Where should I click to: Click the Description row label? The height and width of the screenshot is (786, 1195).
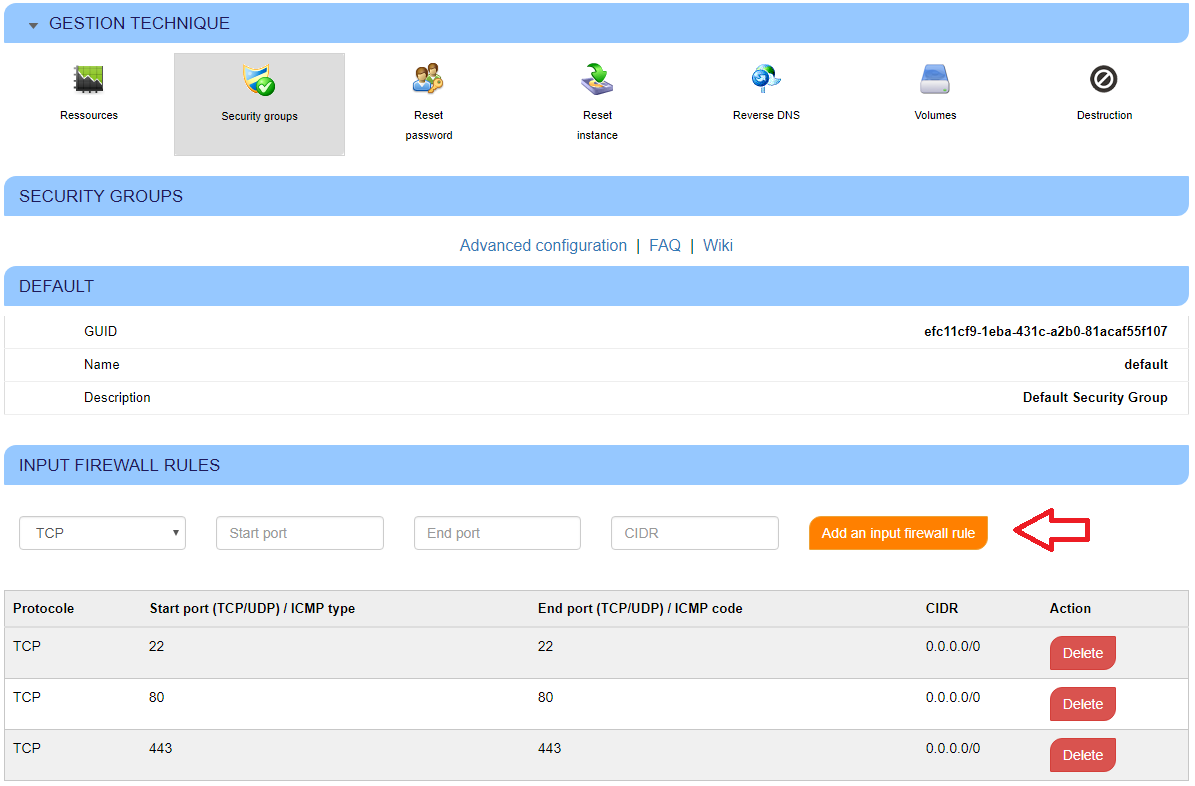pos(117,397)
